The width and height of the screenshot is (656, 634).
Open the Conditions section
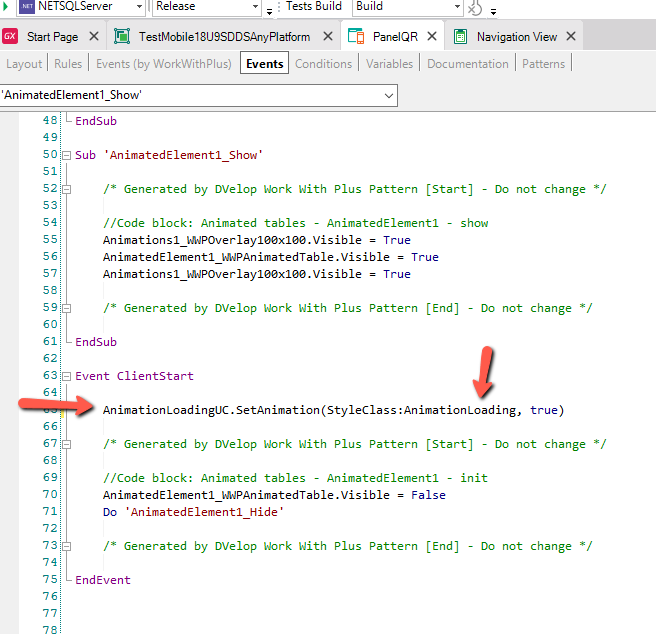pyautogui.click(x=323, y=64)
